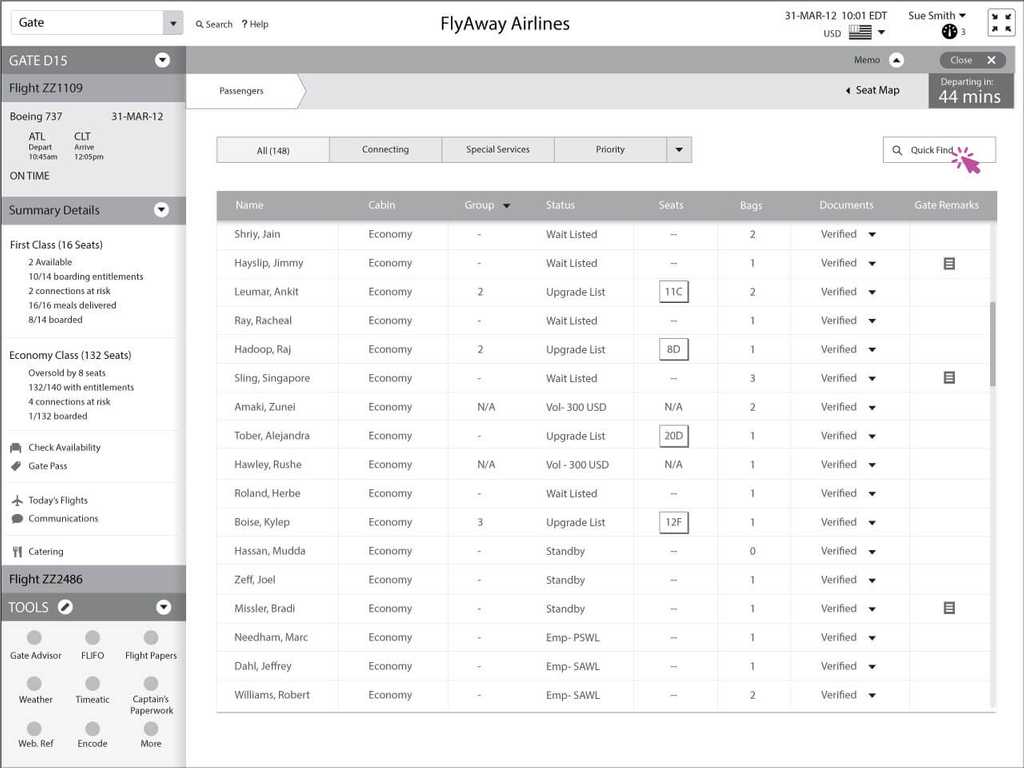Open Flight Papers tool

point(151,641)
